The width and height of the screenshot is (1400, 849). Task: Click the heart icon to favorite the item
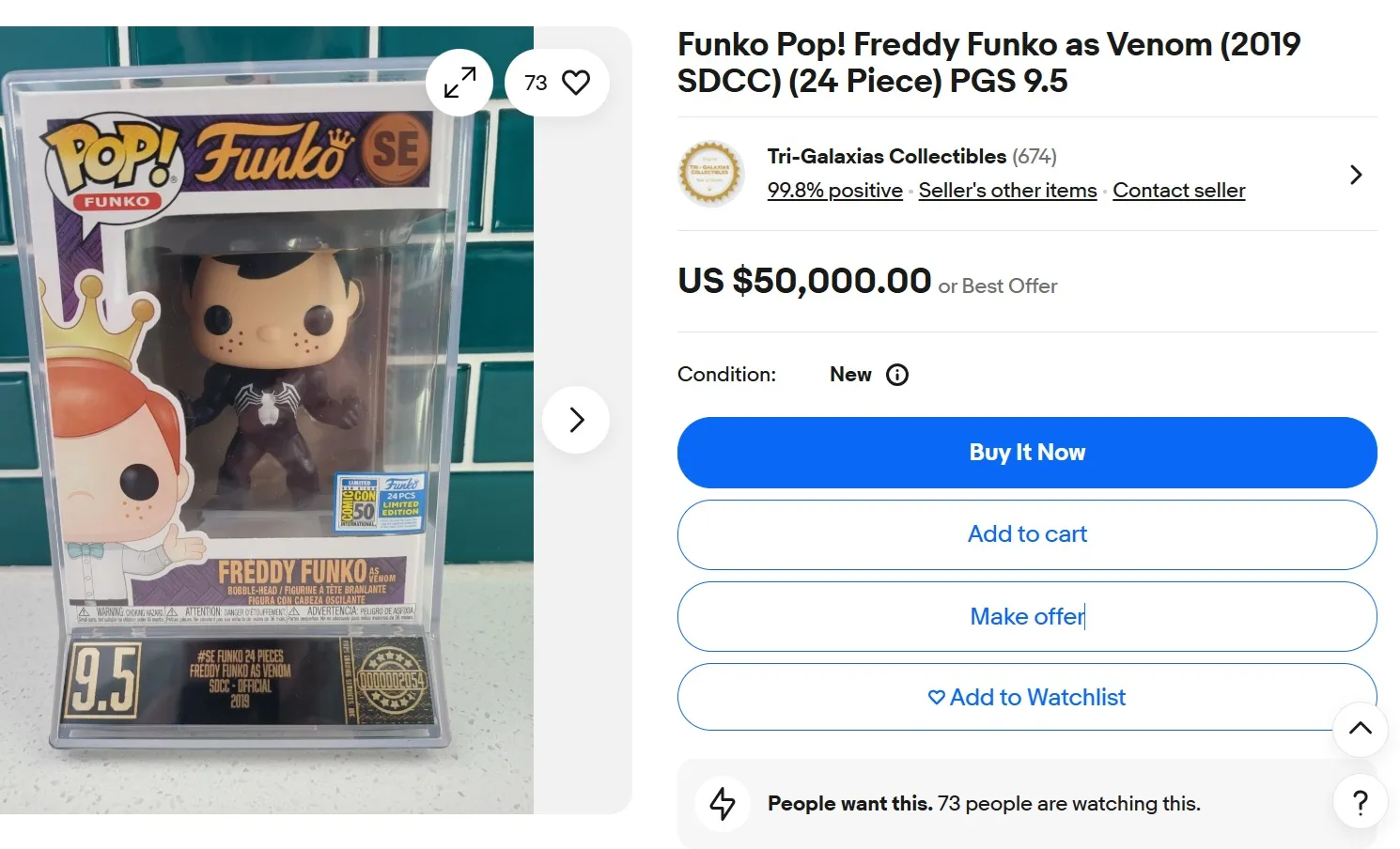[576, 83]
